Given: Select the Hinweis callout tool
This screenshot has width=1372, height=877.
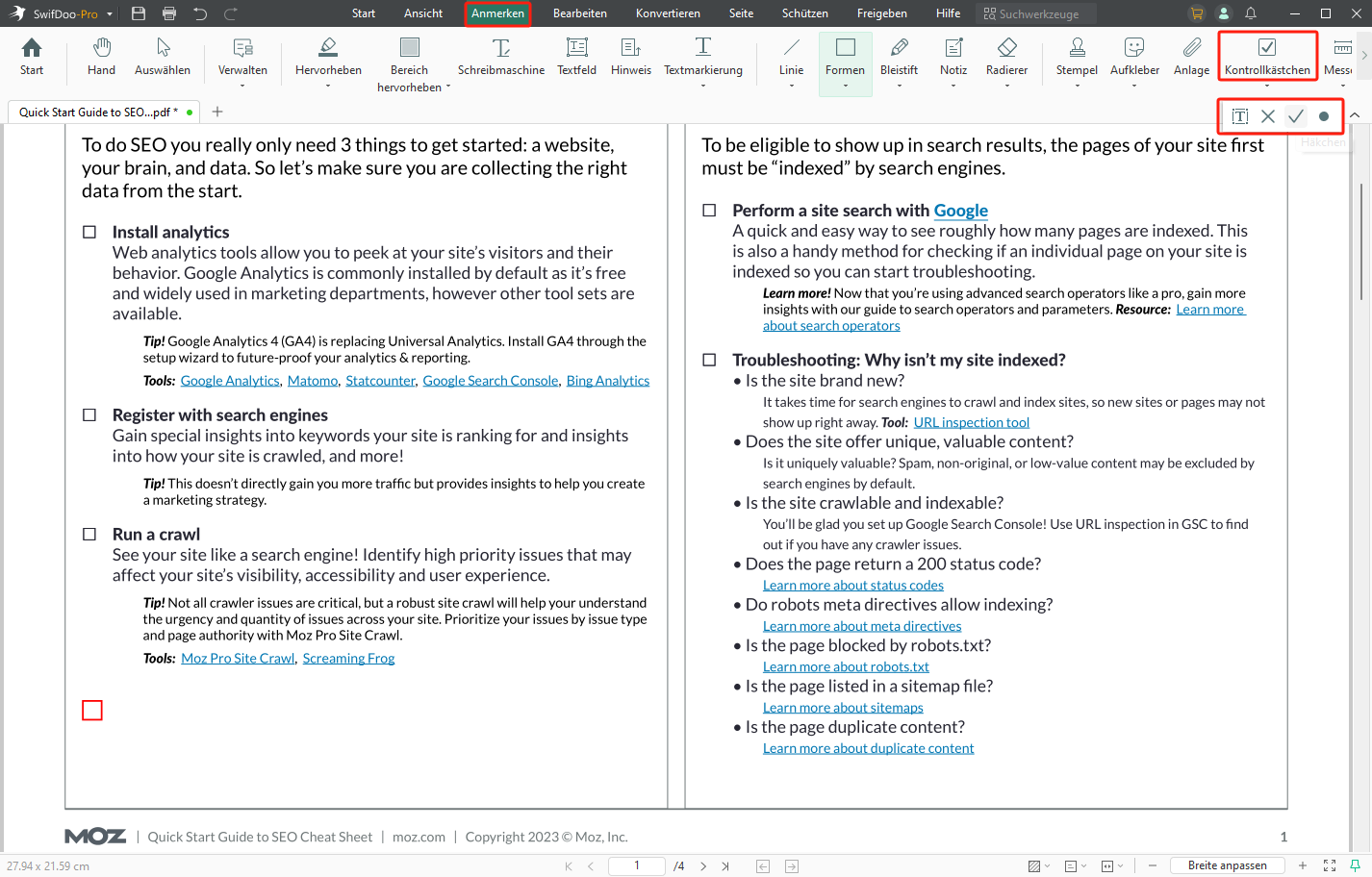Looking at the screenshot, I should click(x=631, y=57).
